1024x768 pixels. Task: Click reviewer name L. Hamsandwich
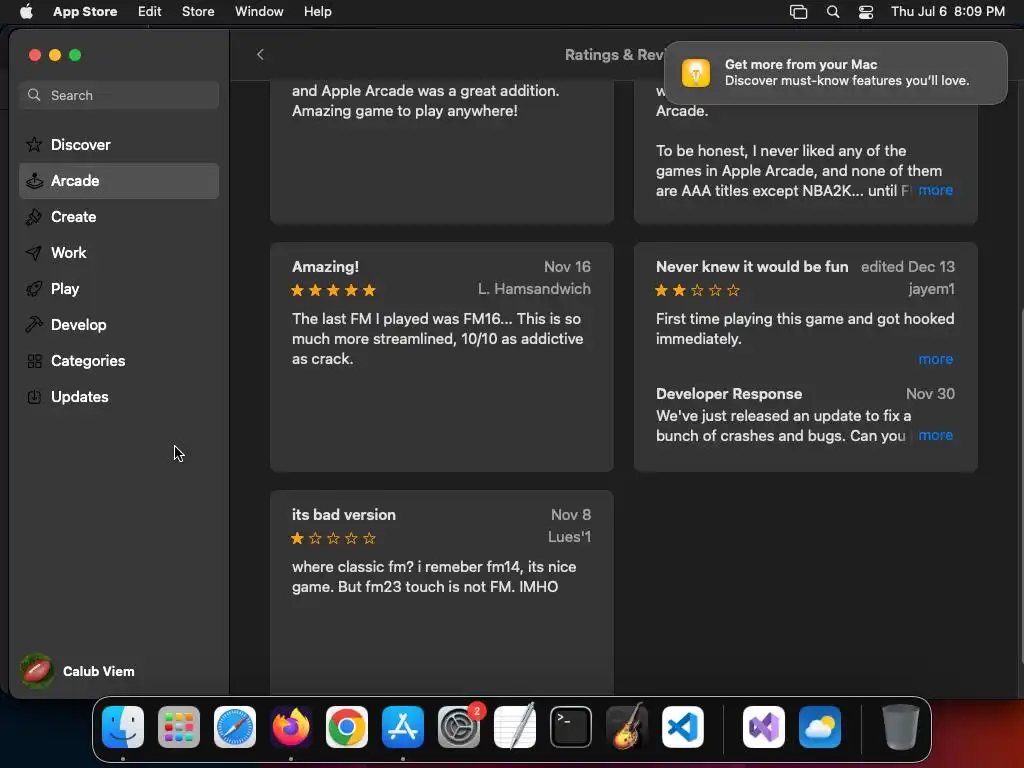[534, 289]
